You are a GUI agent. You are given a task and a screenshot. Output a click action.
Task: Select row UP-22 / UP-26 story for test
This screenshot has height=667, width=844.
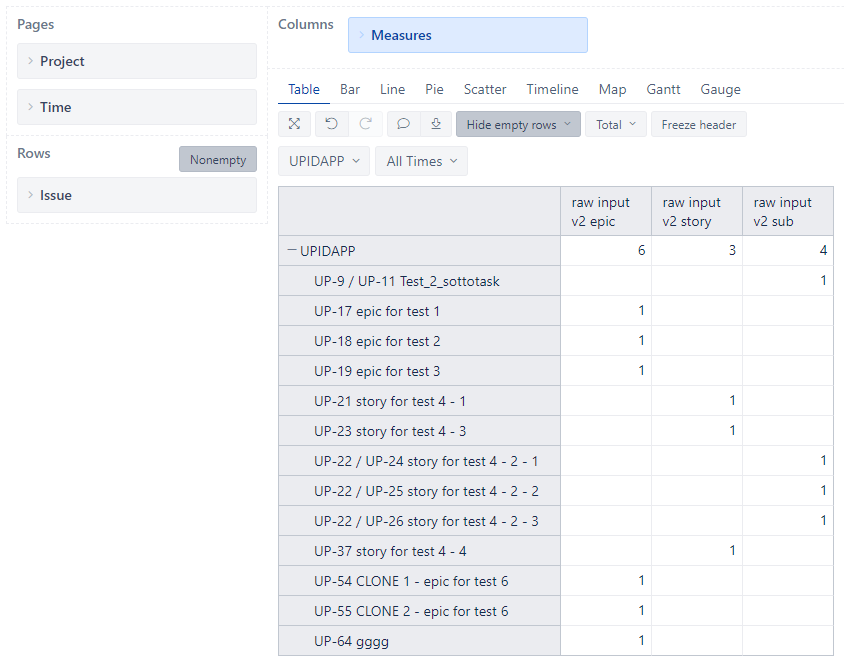point(419,521)
